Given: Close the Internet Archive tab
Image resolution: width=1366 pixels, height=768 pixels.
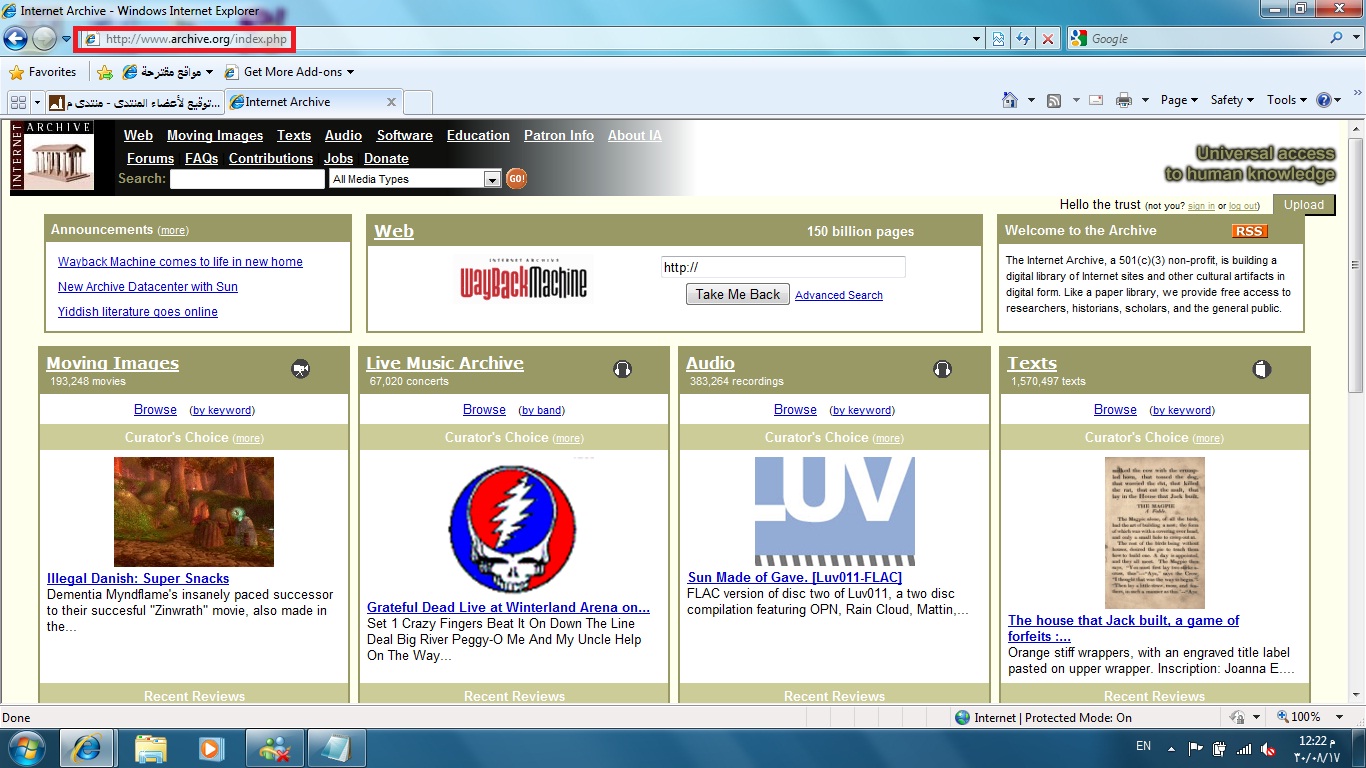Looking at the screenshot, I should click(x=391, y=102).
